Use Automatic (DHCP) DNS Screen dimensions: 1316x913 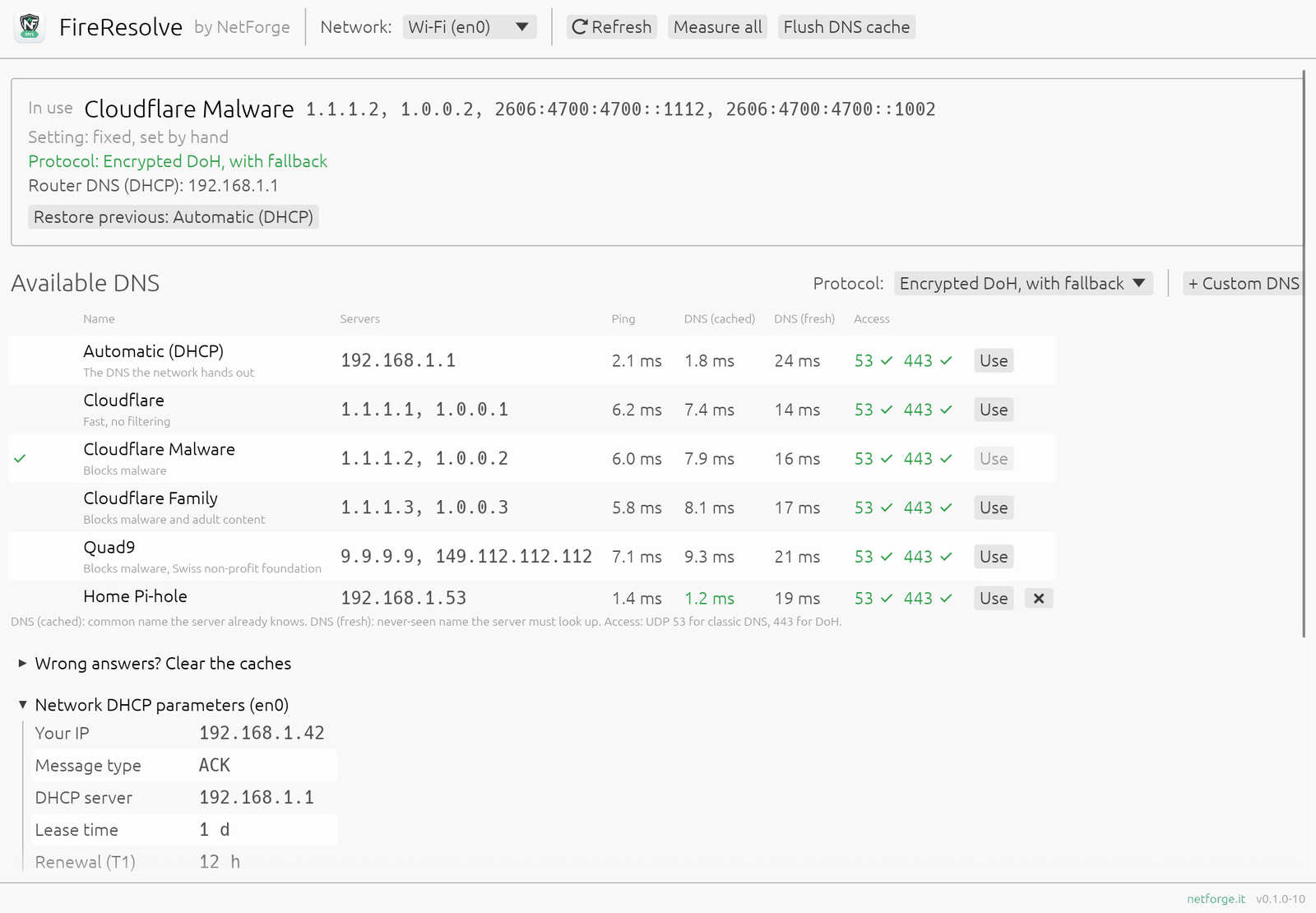[994, 360]
